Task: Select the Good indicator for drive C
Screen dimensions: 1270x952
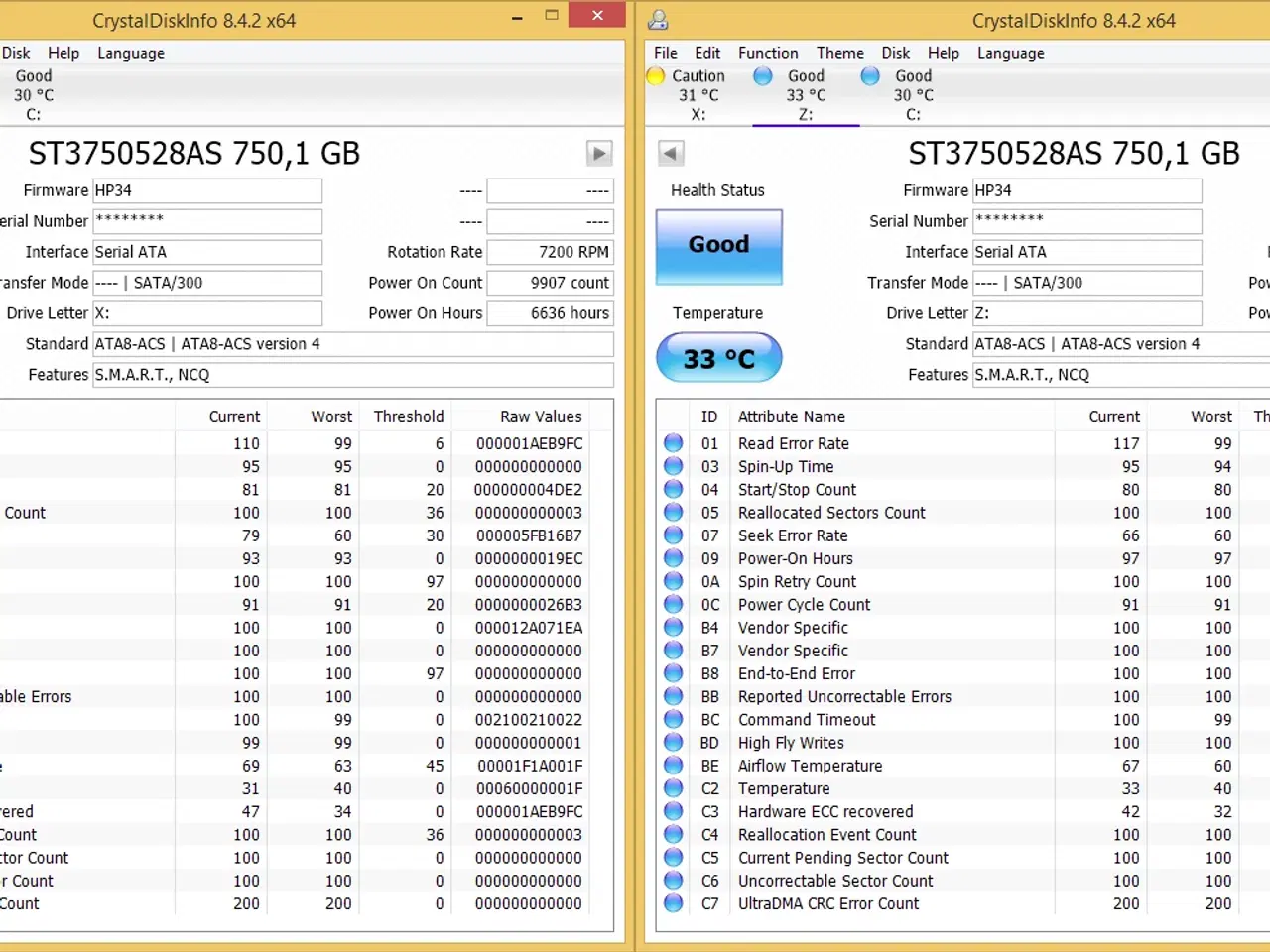Action: 869,75
